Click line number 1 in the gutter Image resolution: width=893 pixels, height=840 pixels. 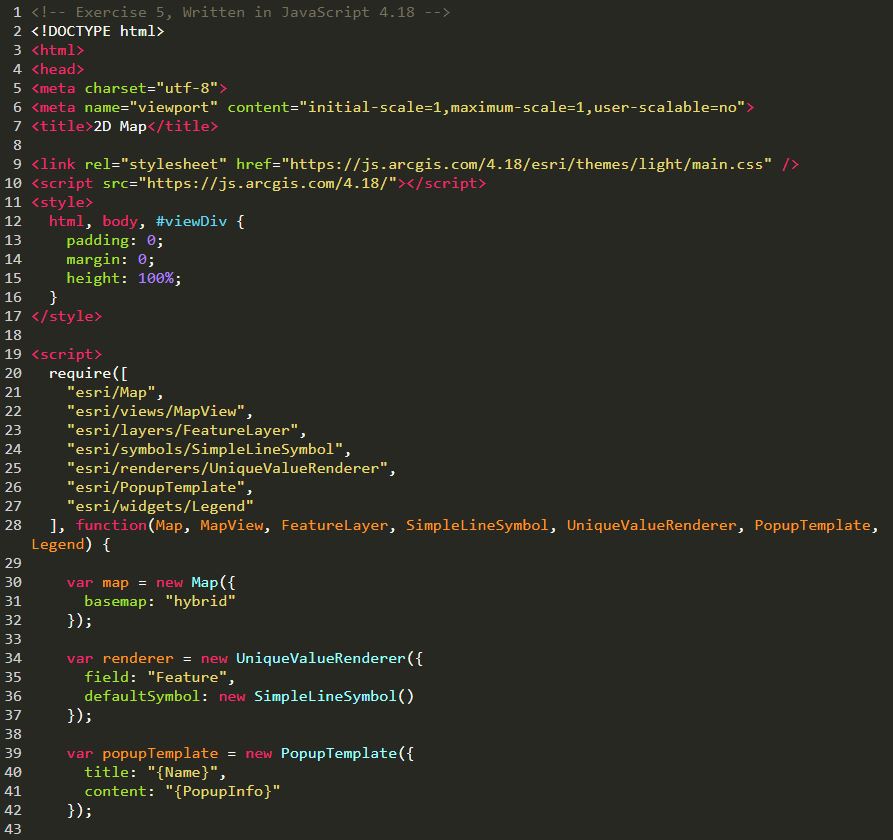click(17, 12)
